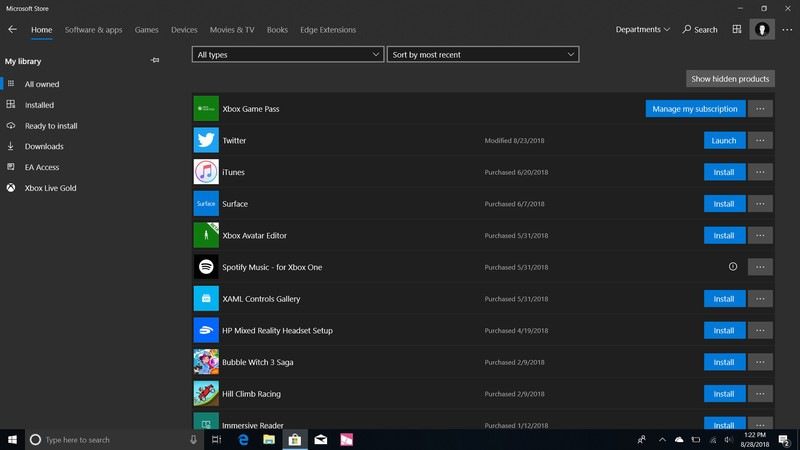The width and height of the screenshot is (800, 450).
Task: Install XAML Controls Gallery
Action: click(x=724, y=298)
